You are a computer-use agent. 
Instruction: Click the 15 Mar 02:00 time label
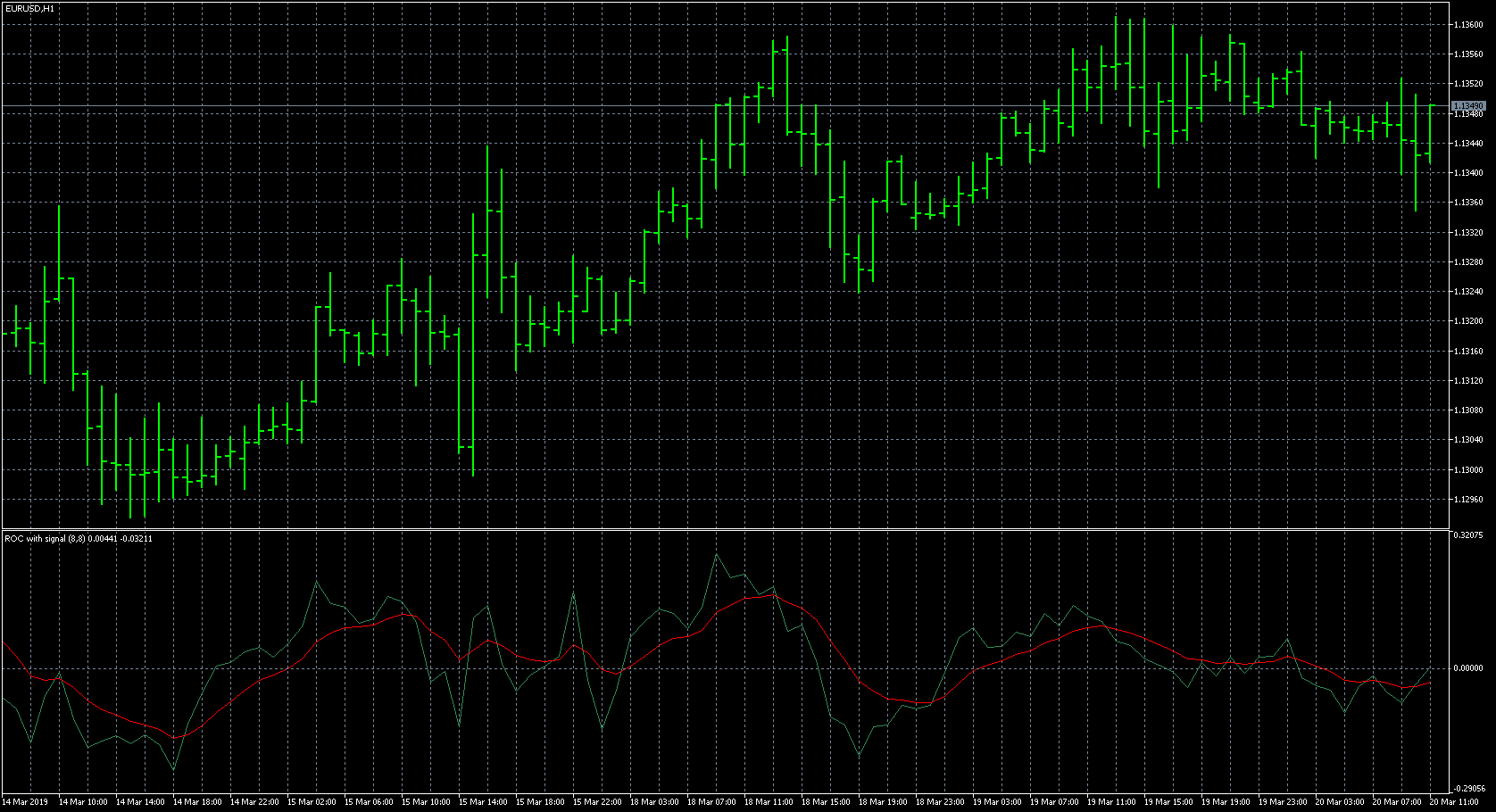coord(312,802)
